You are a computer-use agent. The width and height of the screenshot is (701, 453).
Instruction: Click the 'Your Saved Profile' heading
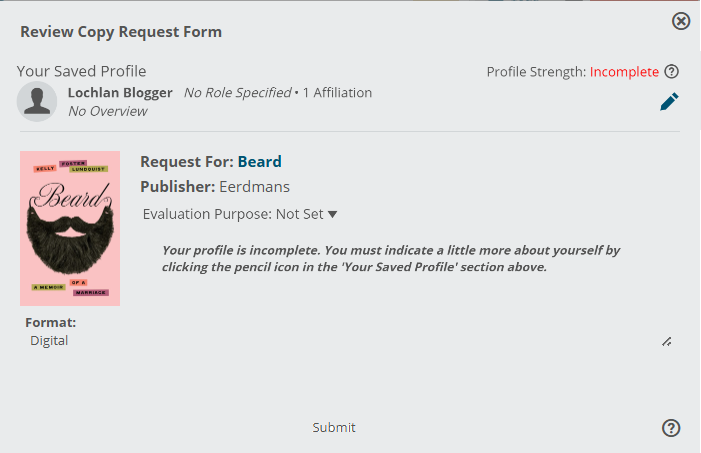(81, 71)
